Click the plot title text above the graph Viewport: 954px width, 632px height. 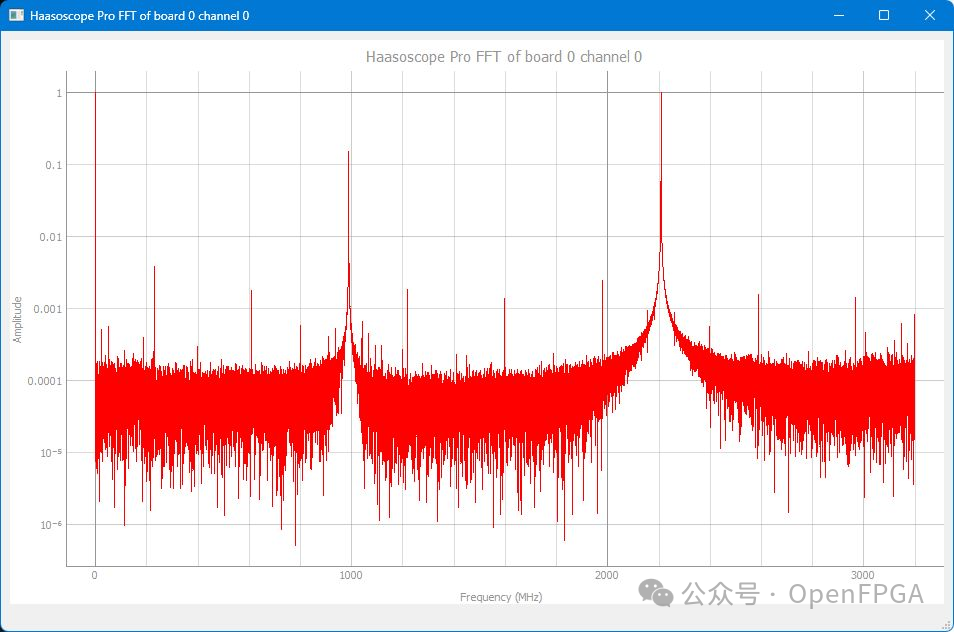pyautogui.click(x=505, y=57)
